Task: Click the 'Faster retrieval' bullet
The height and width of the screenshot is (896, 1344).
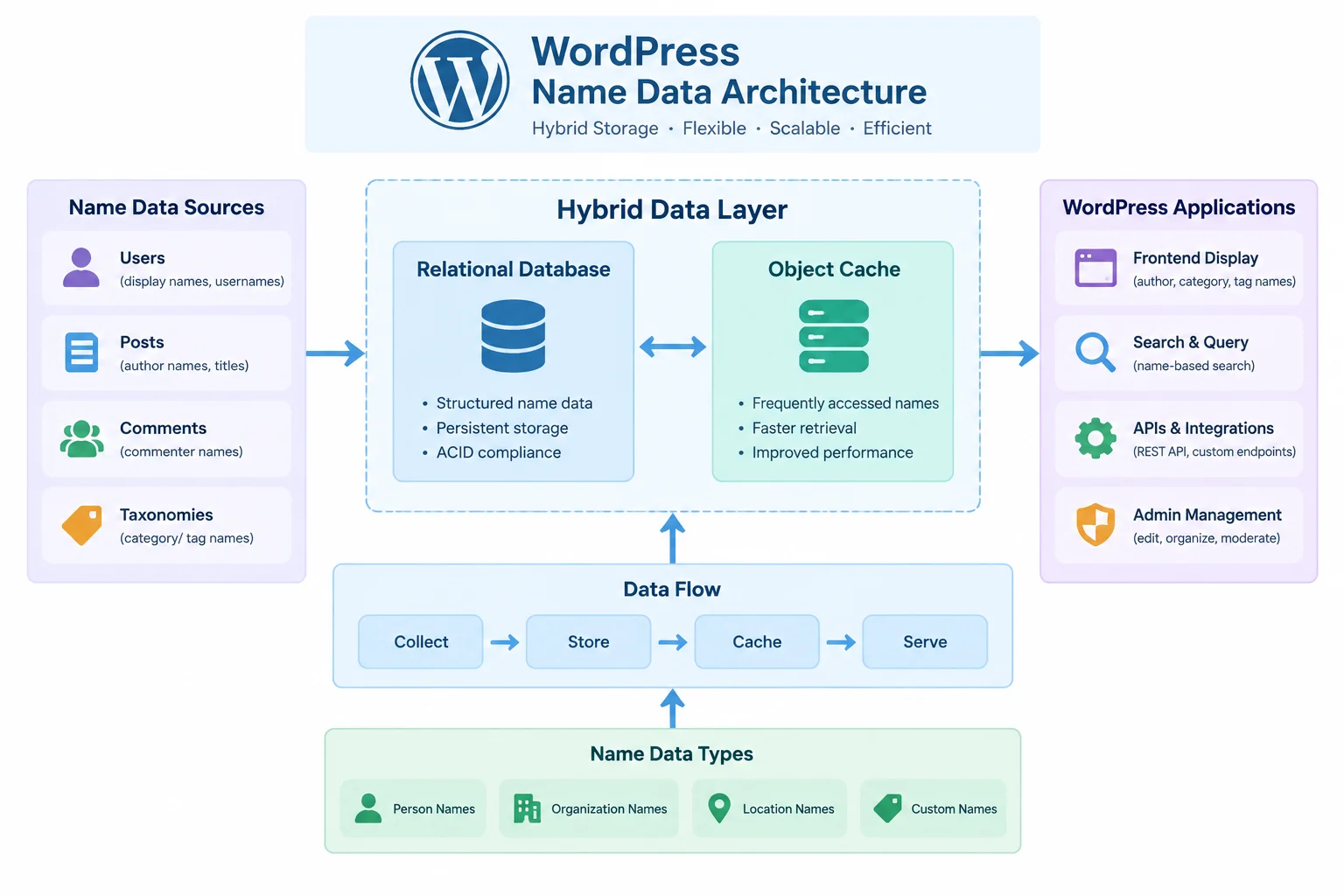Action: tap(804, 428)
